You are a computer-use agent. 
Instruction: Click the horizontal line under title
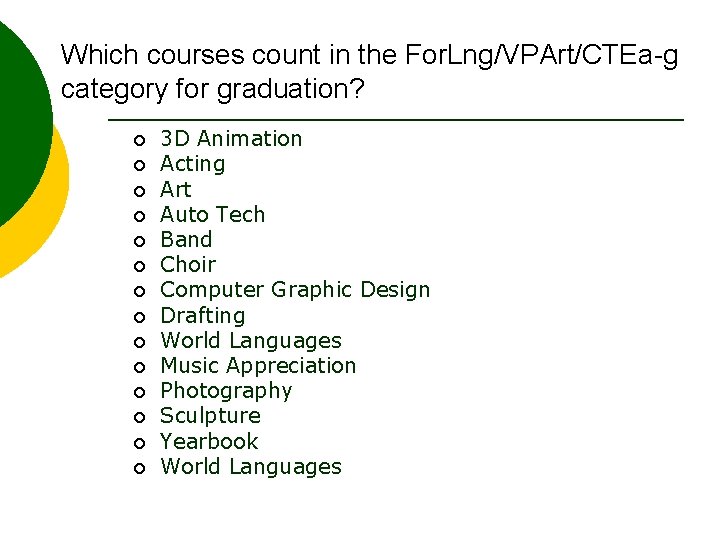coord(395,120)
